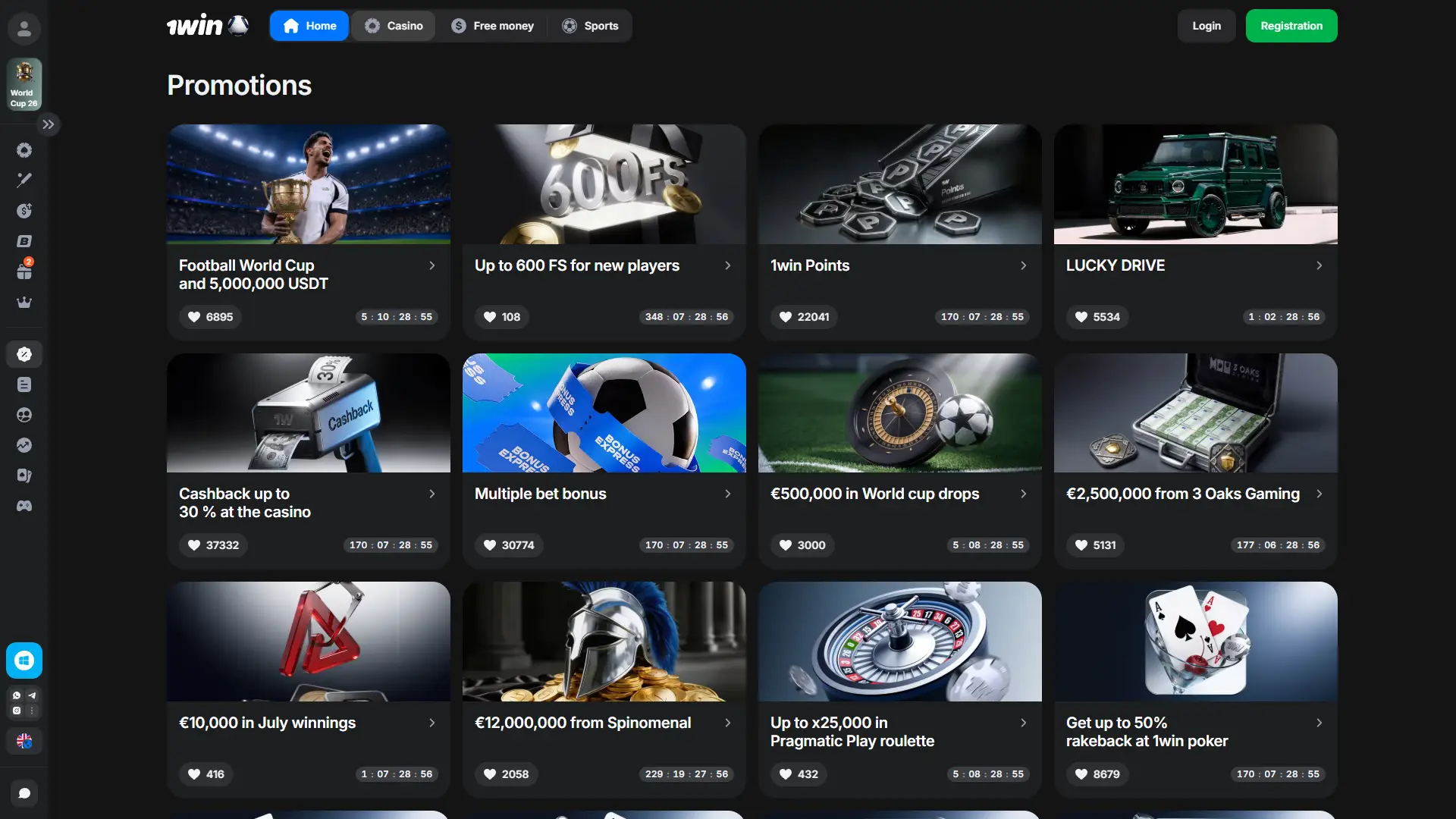Like the Cashback promo (37332 hearts)

click(x=213, y=545)
